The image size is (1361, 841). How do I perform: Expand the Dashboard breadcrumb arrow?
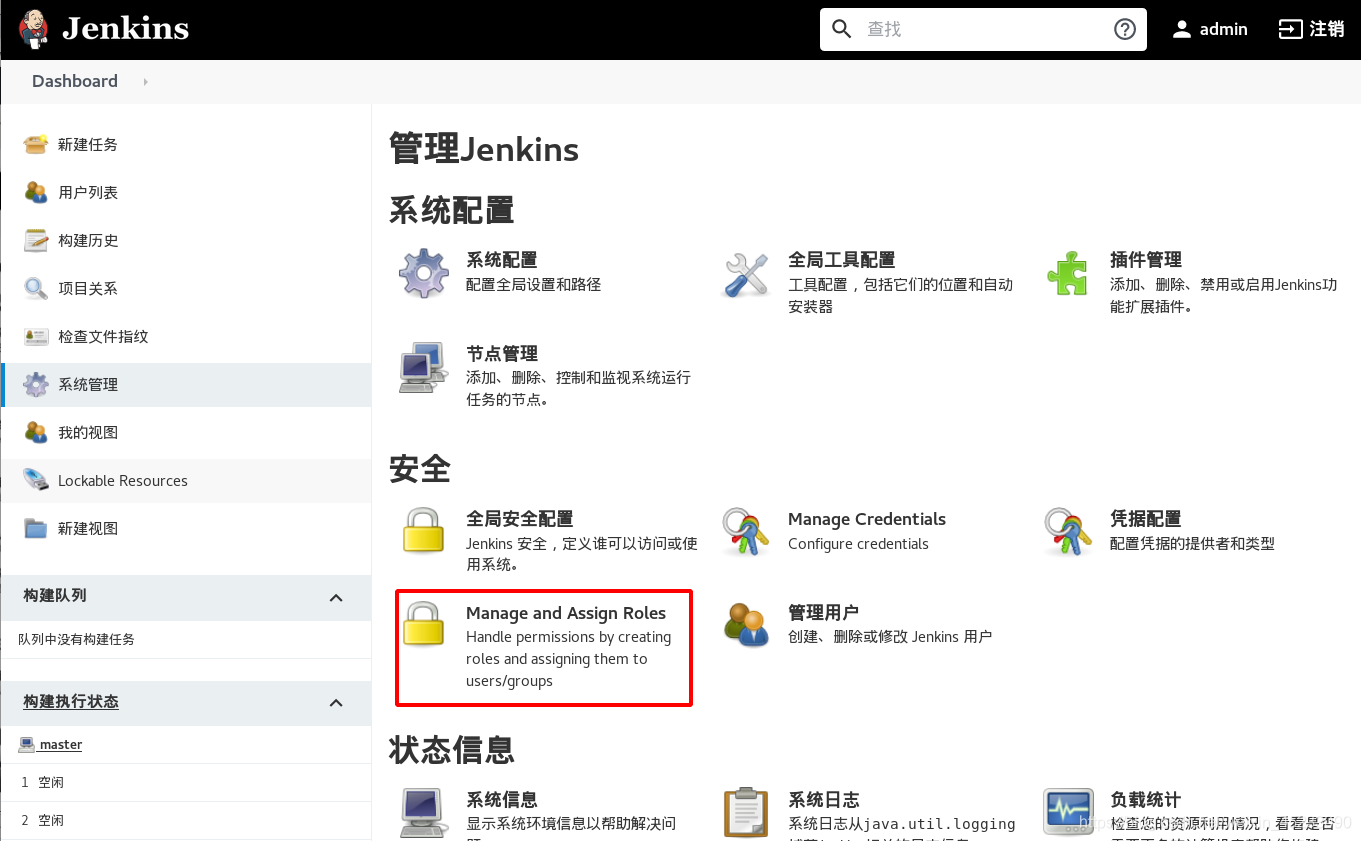click(145, 82)
